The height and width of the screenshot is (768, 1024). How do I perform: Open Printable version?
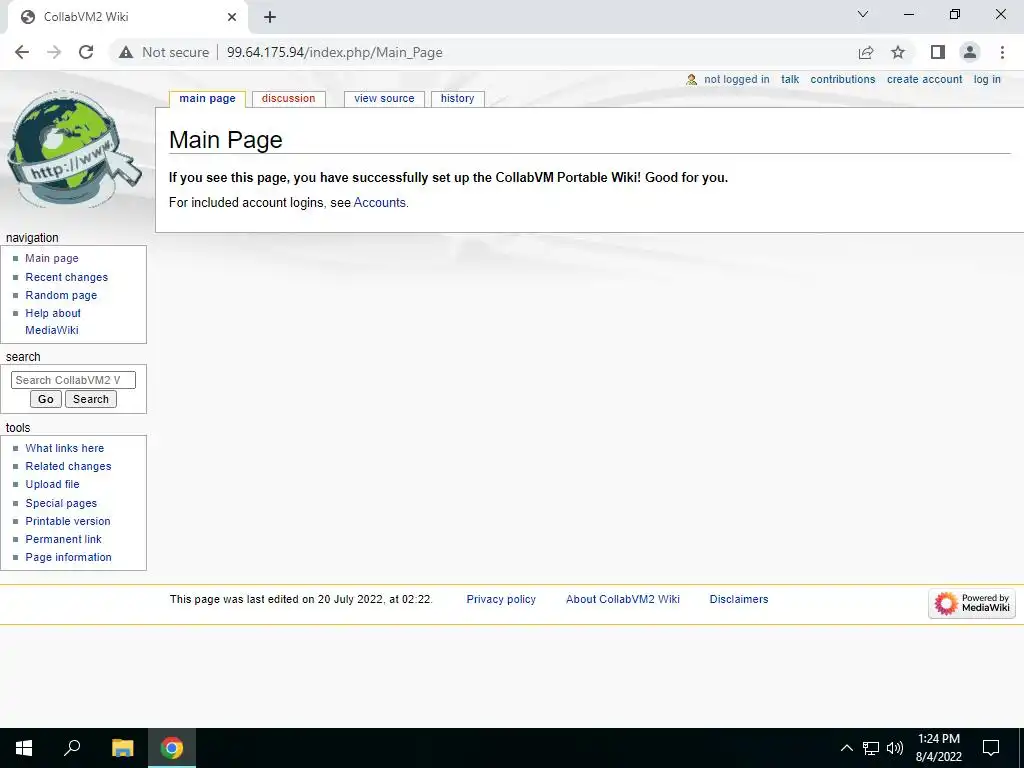click(68, 521)
